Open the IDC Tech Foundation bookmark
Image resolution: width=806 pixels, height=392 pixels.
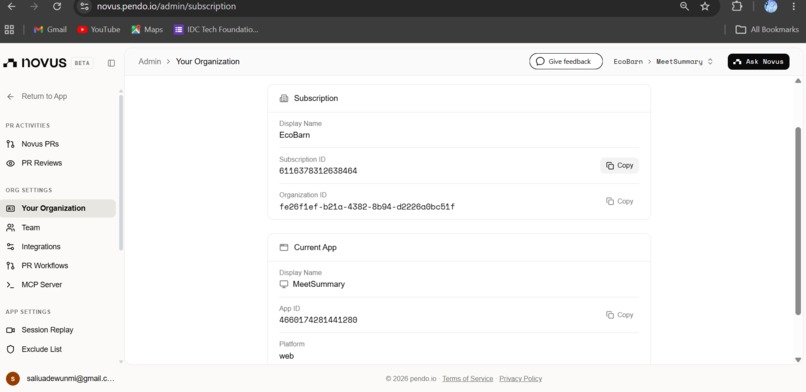pos(216,30)
